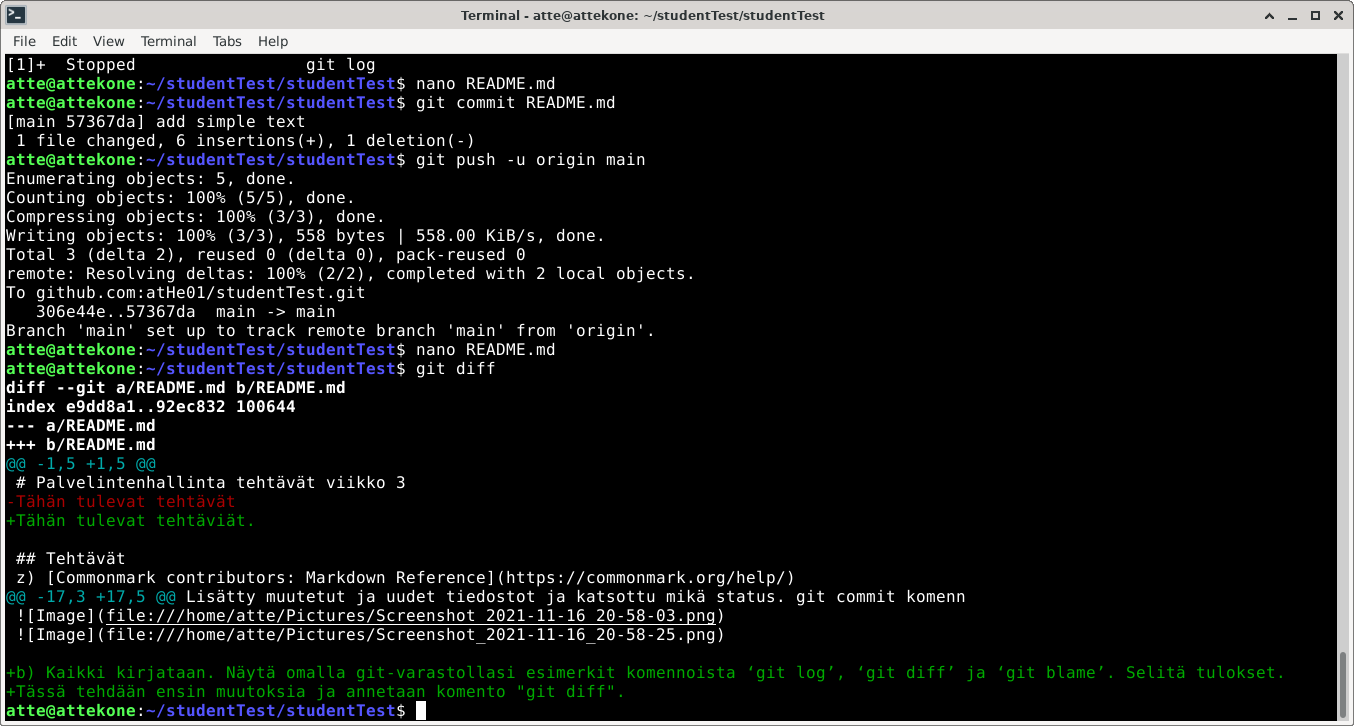Image resolution: width=1354 pixels, height=726 pixels.
Task: Click 'diff --git a/README.md b/README.md' line
Action: (176, 388)
